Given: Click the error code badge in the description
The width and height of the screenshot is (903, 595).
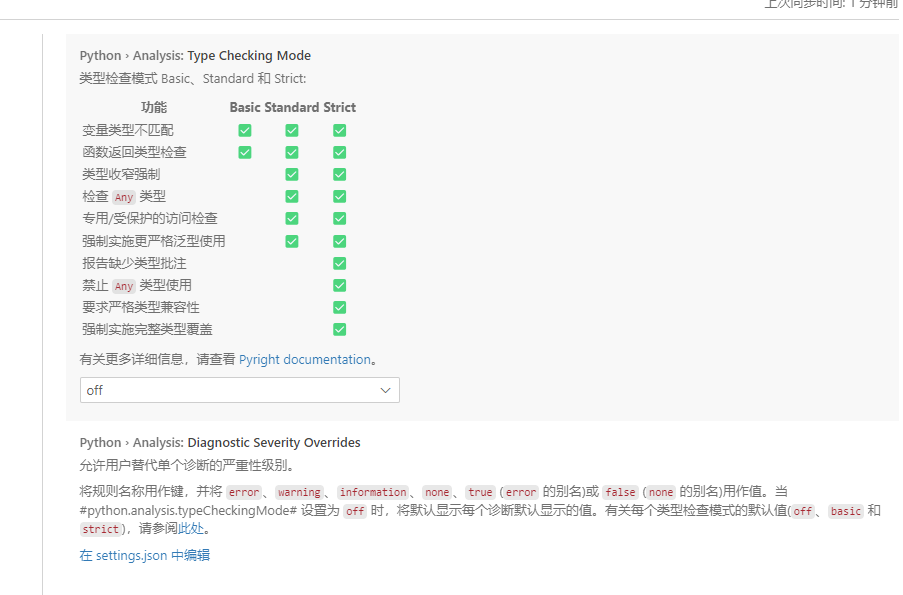Looking at the screenshot, I should pyautogui.click(x=245, y=491).
